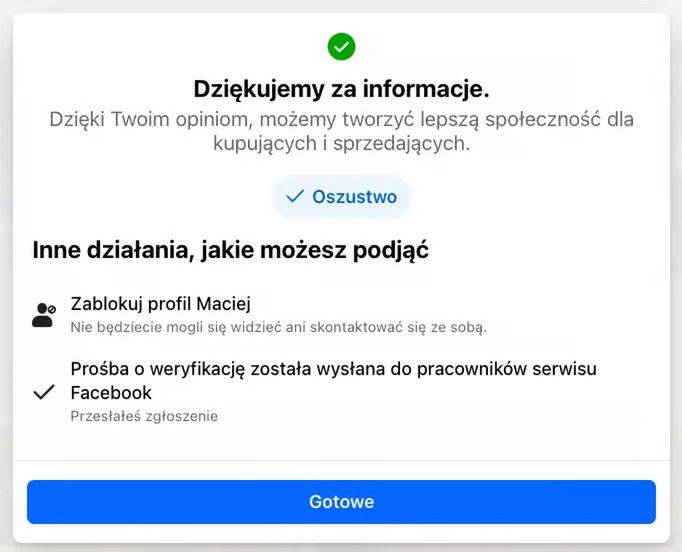Click the Dziękujemy za informacje heading
The height and width of the screenshot is (552, 682).
pyautogui.click(x=341, y=89)
